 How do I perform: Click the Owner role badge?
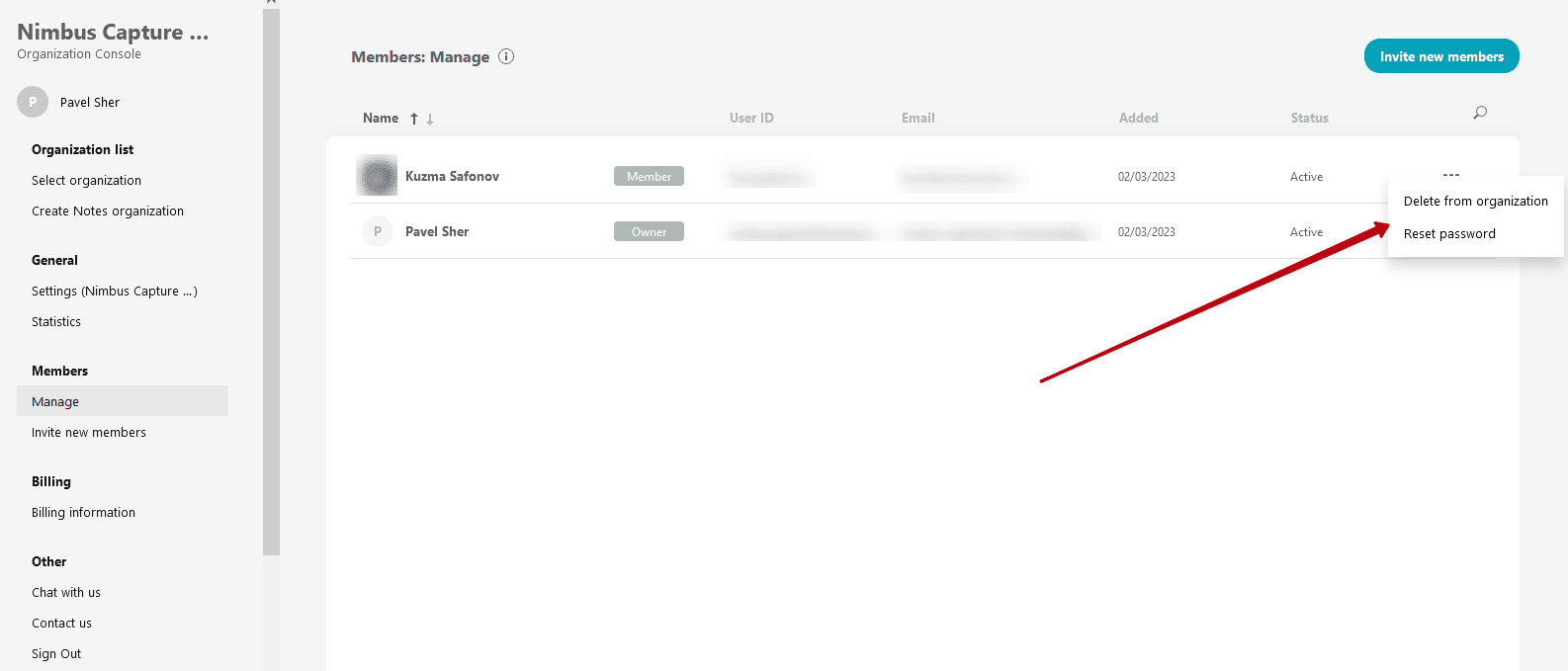[649, 231]
